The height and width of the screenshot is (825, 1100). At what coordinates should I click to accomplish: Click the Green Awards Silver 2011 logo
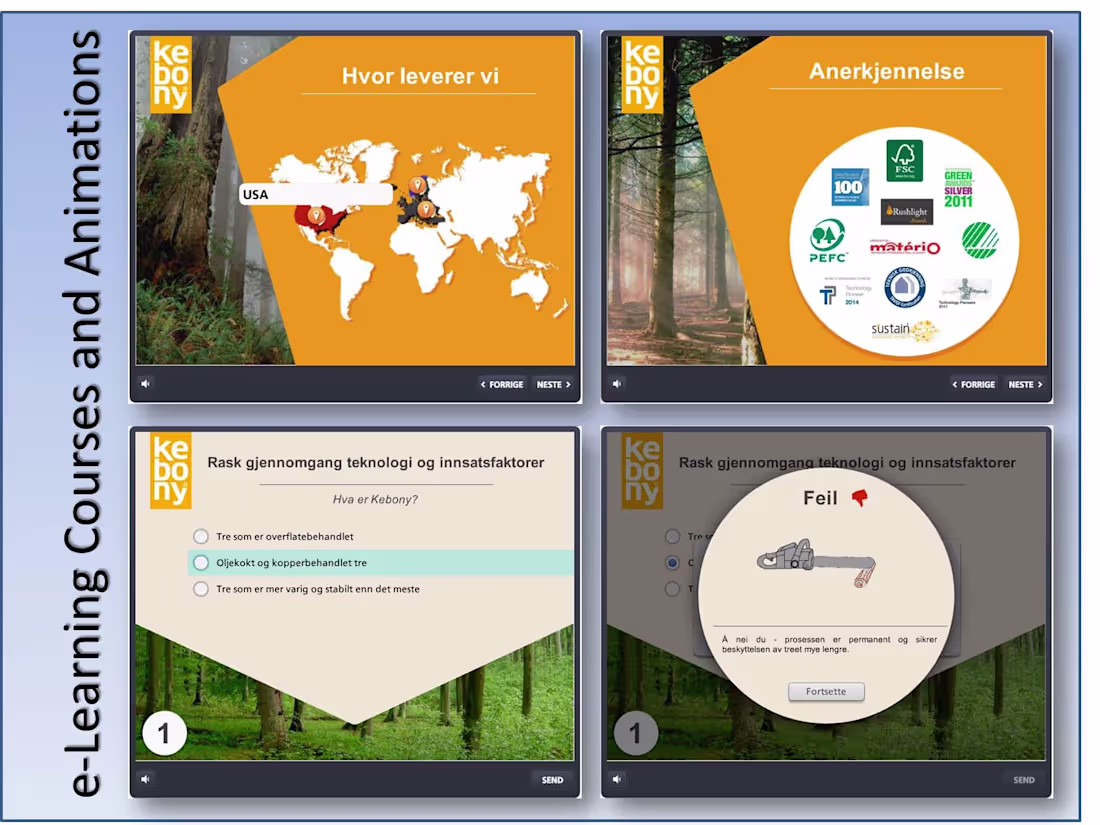[958, 189]
